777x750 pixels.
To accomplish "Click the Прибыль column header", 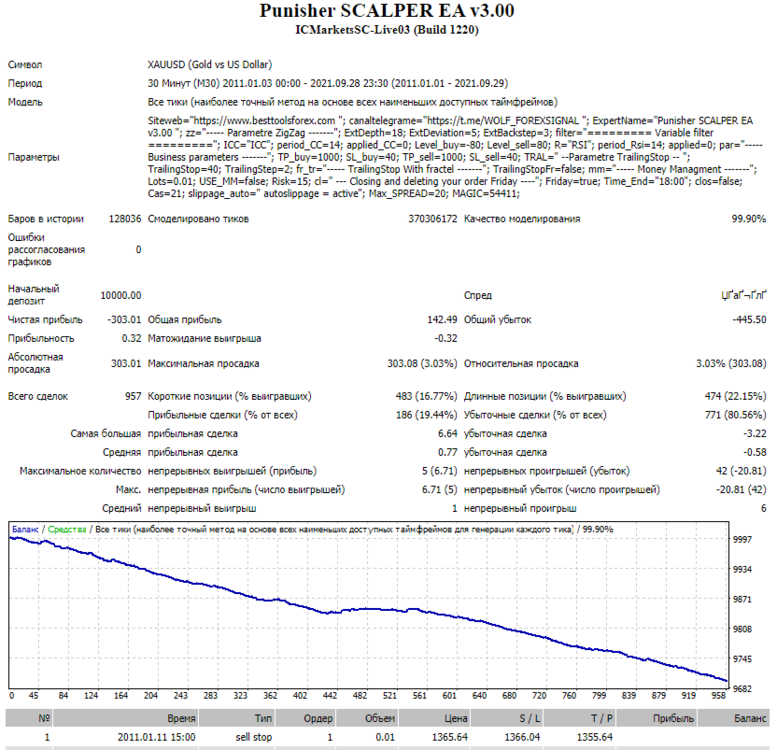I will click(657, 718).
